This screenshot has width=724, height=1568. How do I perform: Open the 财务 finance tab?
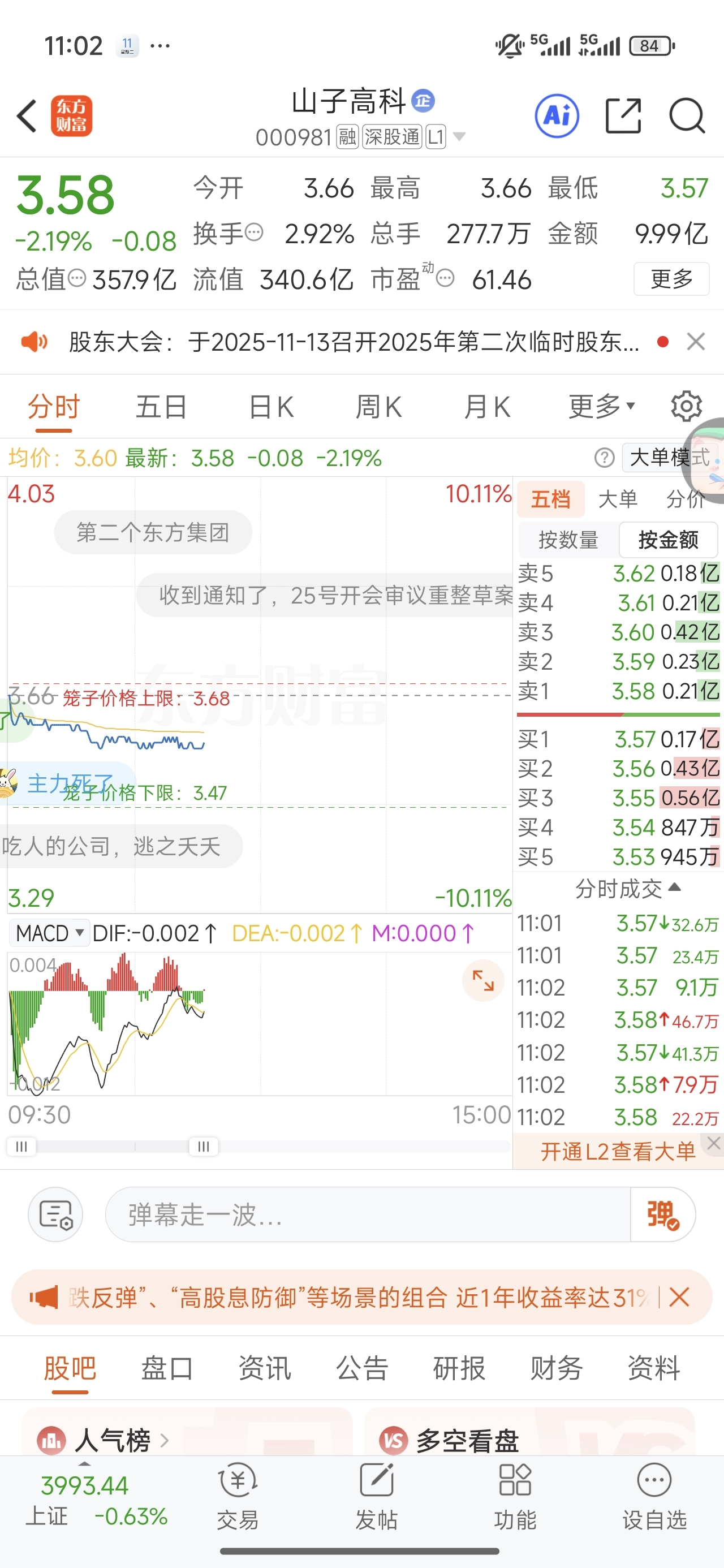(x=557, y=1368)
